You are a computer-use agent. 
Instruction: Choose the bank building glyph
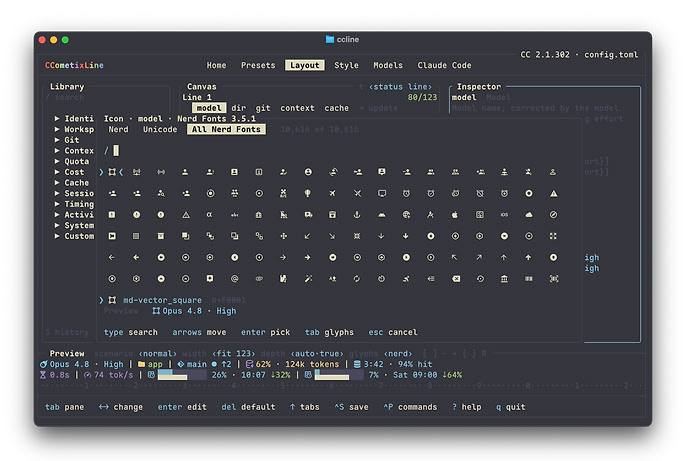pyautogui.click(x=504, y=278)
